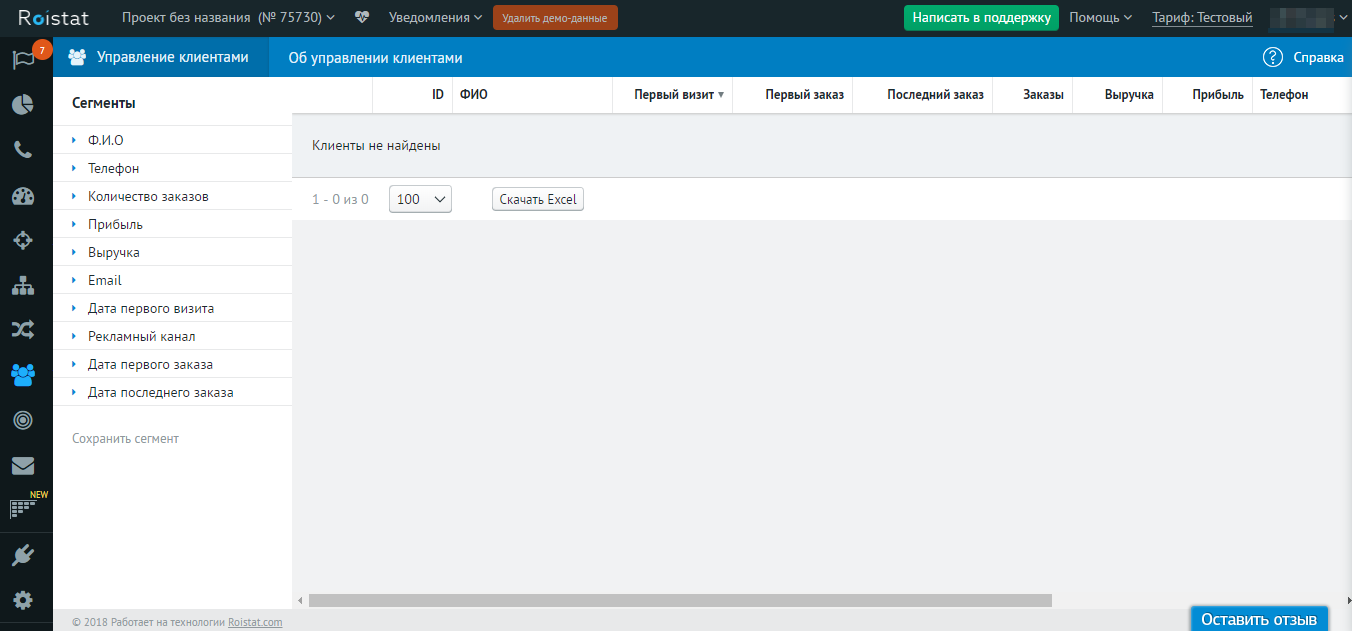Open the bullseye target icon

[23, 420]
